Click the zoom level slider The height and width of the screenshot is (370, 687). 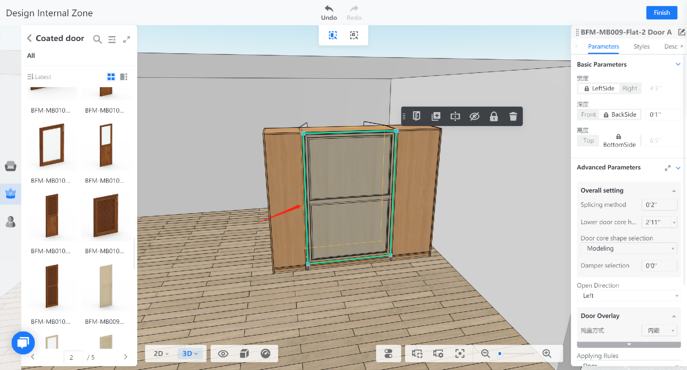pyautogui.click(x=516, y=353)
